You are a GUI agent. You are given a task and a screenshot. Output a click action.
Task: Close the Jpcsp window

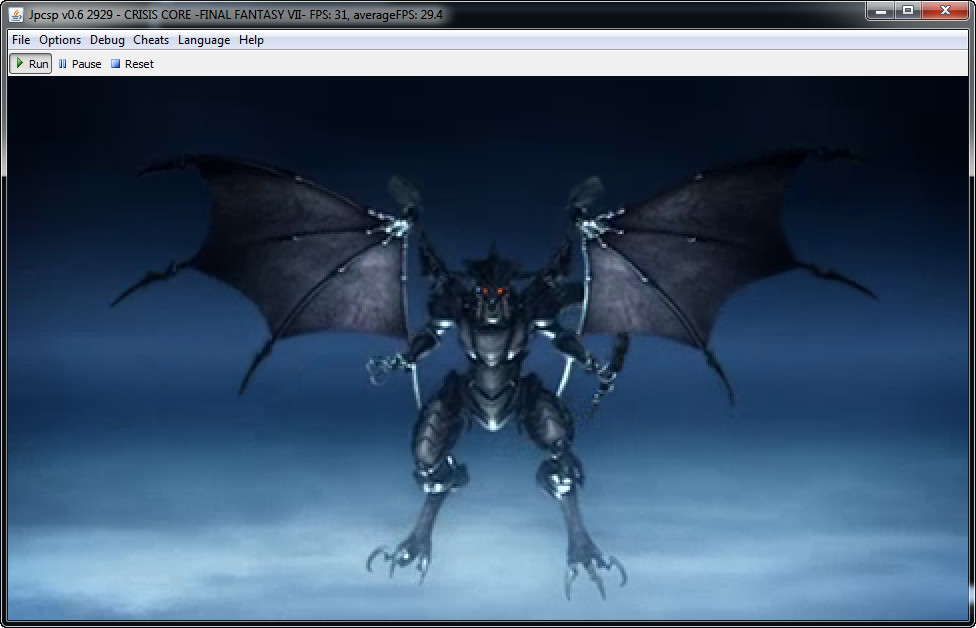[x=945, y=10]
